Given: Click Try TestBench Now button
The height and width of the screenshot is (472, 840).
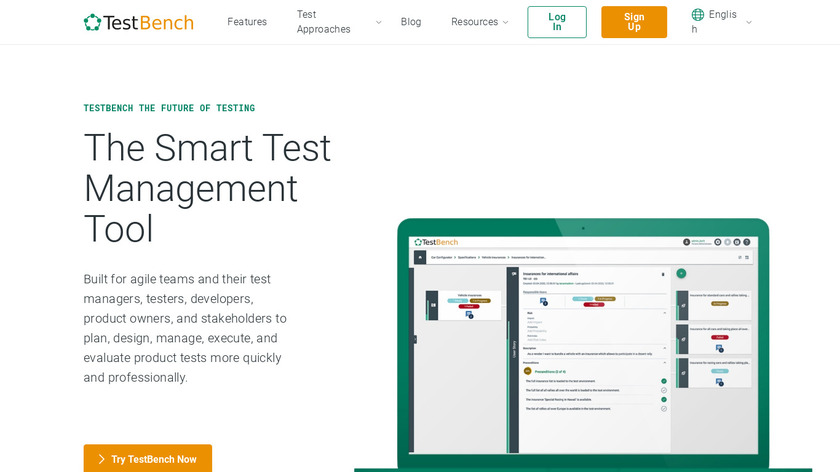Looking at the screenshot, I should pyautogui.click(x=148, y=459).
